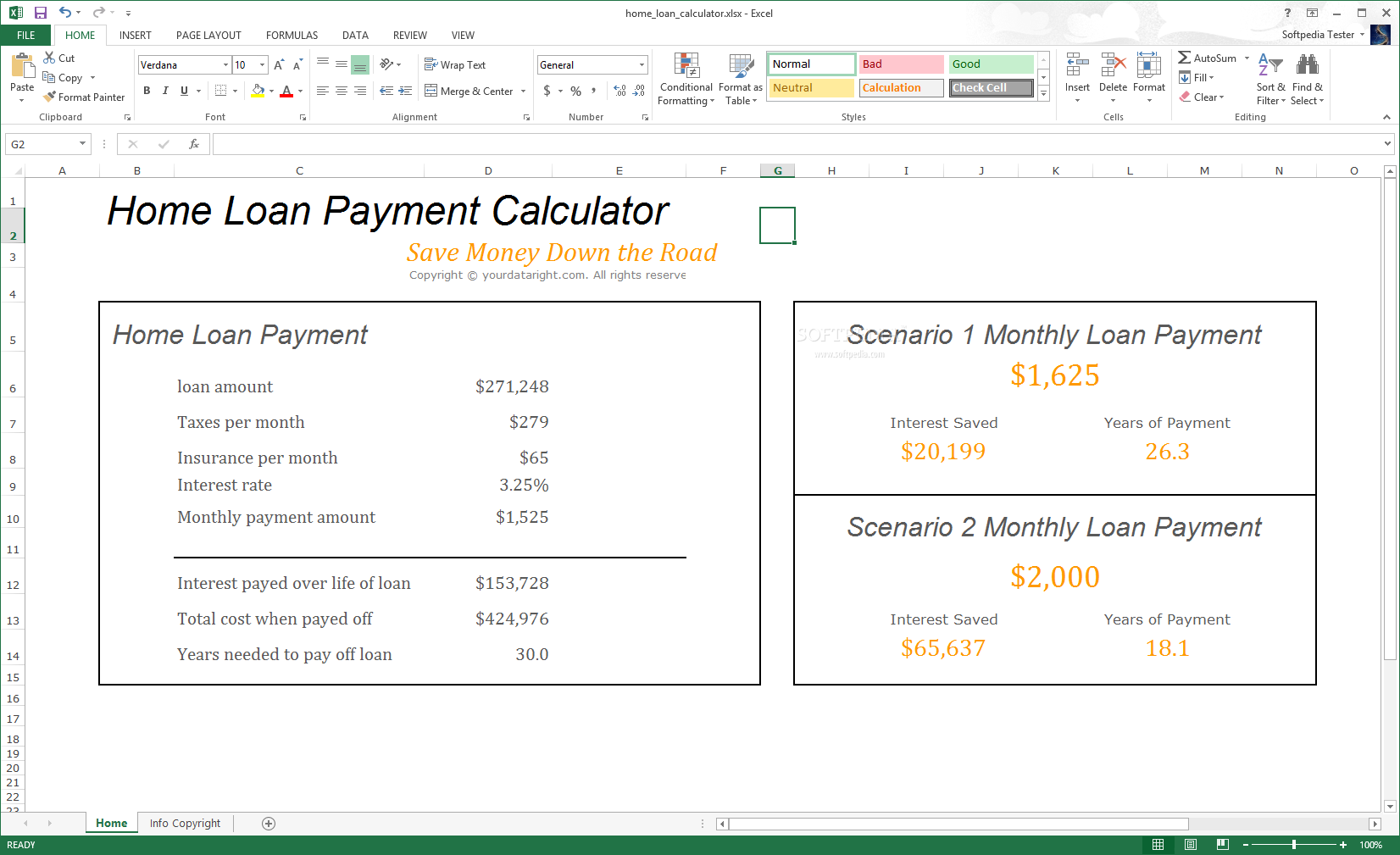Image resolution: width=1400 pixels, height=855 pixels.
Task: Increase indent in Alignment group
Action: (405, 91)
